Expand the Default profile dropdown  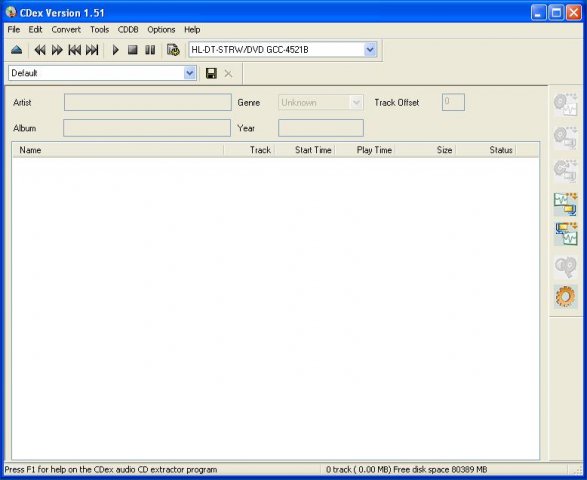pyautogui.click(x=190, y=73)
